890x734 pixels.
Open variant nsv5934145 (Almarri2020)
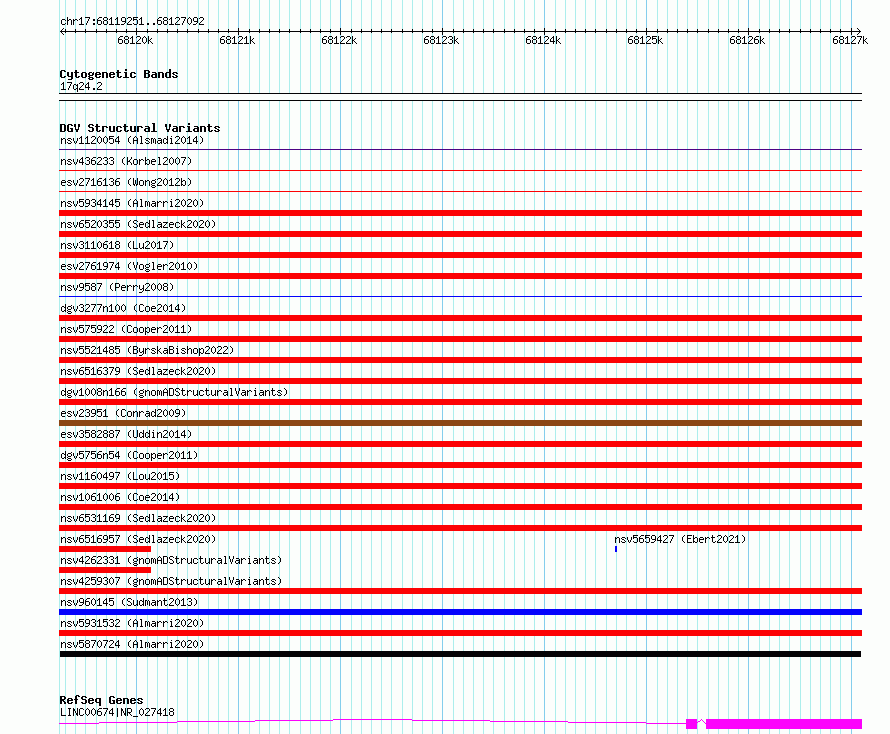point(132,203)
